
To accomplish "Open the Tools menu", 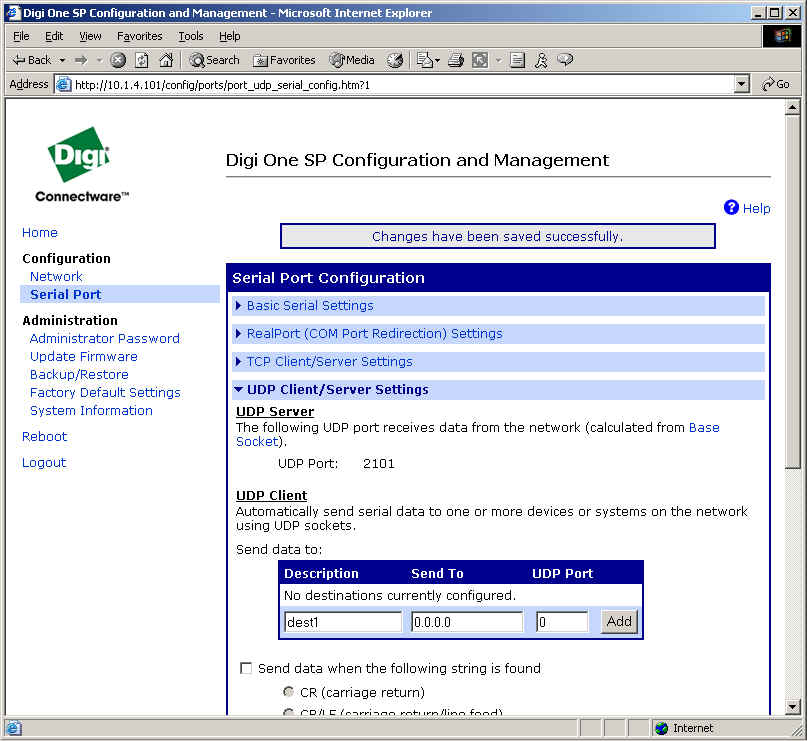I will 190,36.
